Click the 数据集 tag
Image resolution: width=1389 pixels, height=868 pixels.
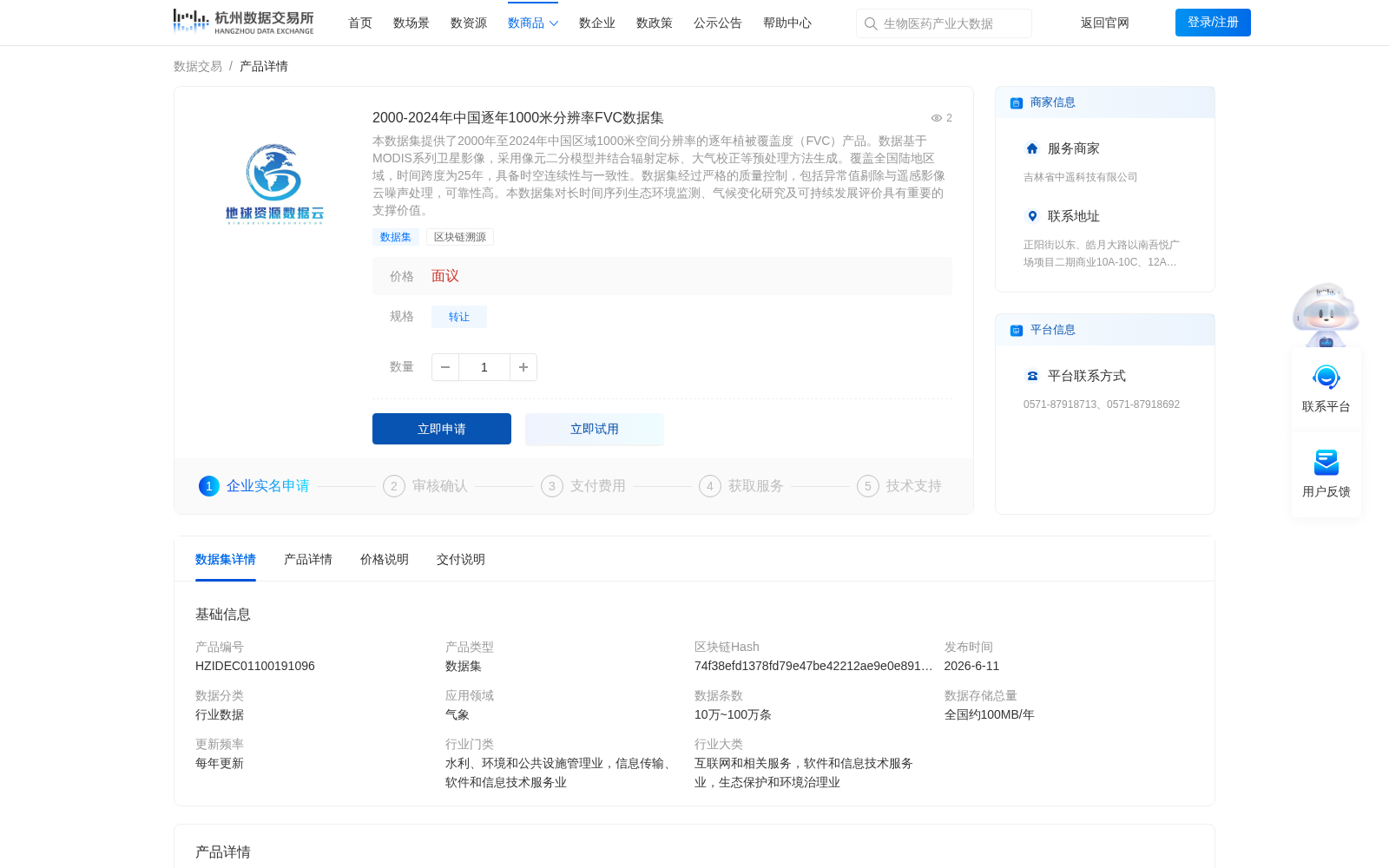396,237
